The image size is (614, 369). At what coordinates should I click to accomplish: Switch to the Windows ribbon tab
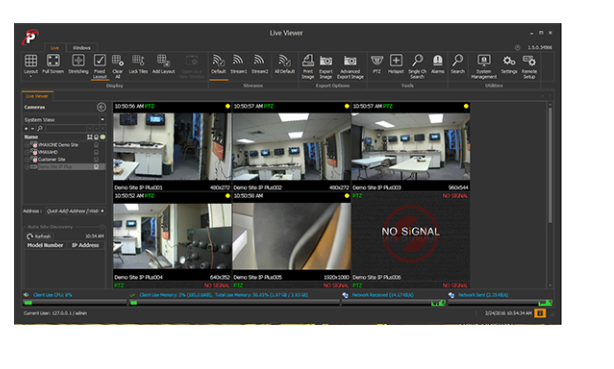click(81, 48)
